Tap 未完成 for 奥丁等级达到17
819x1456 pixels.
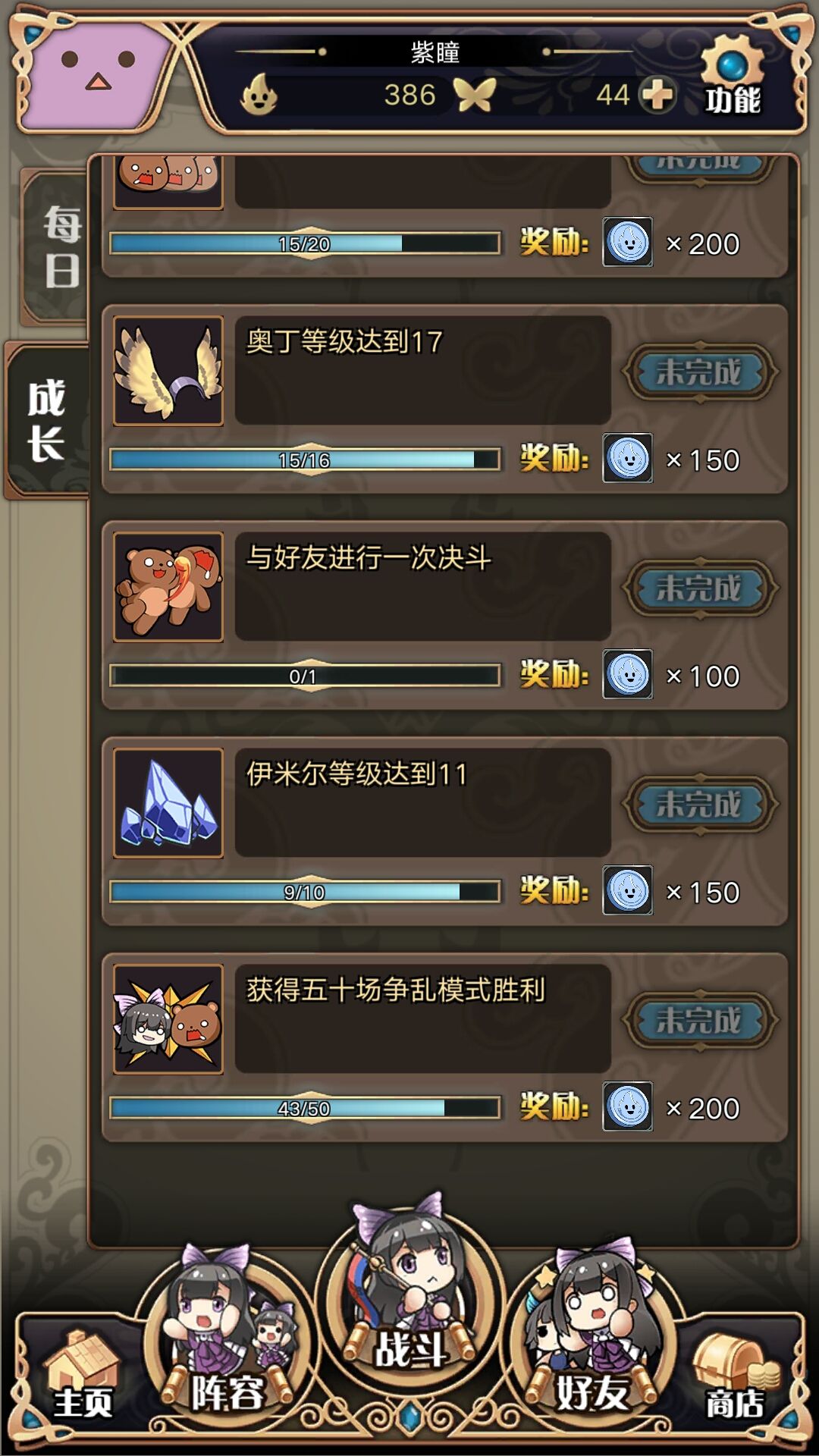click(699, 372)
